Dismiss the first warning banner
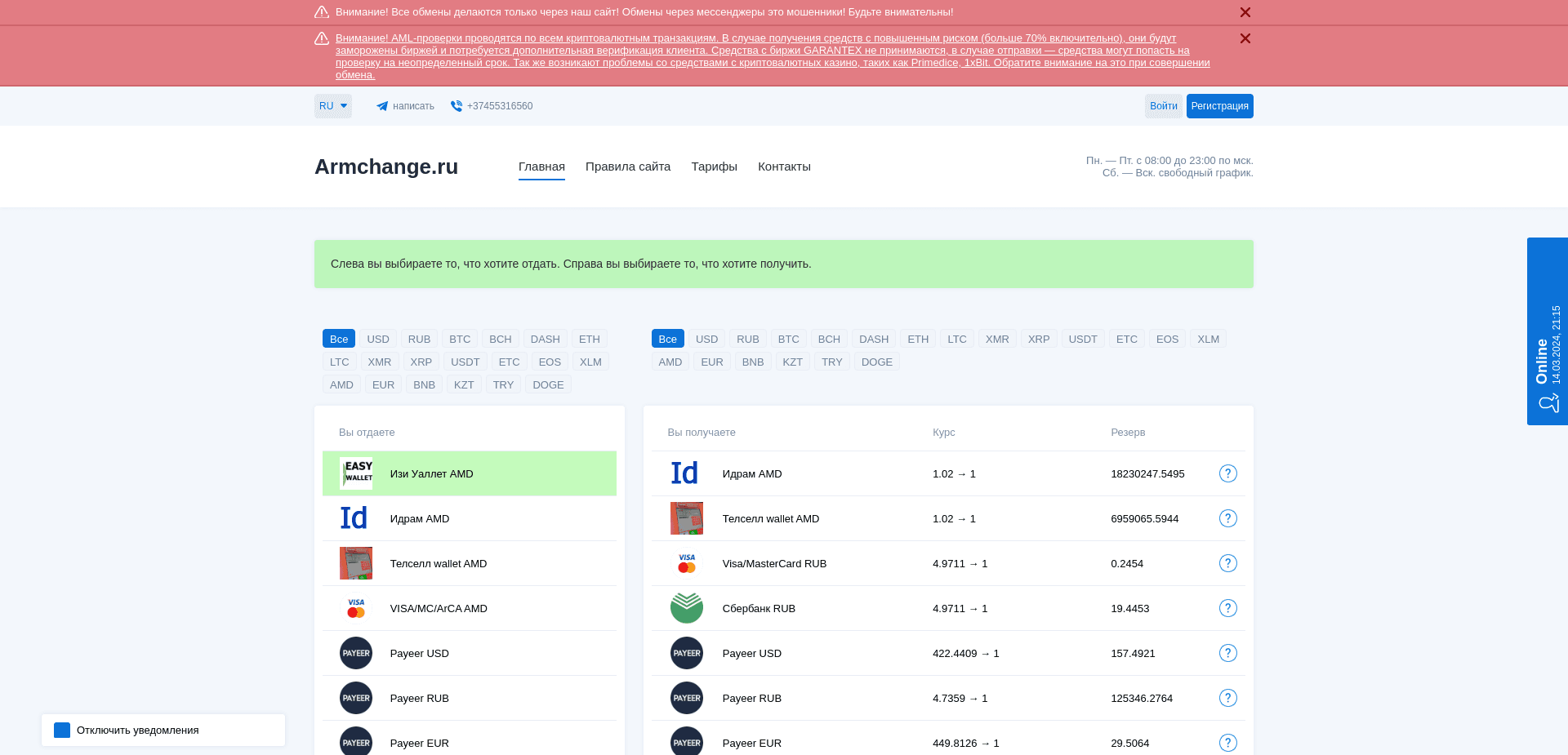The height and width of the screenshot is (755, 1568). coord(1245,12)
